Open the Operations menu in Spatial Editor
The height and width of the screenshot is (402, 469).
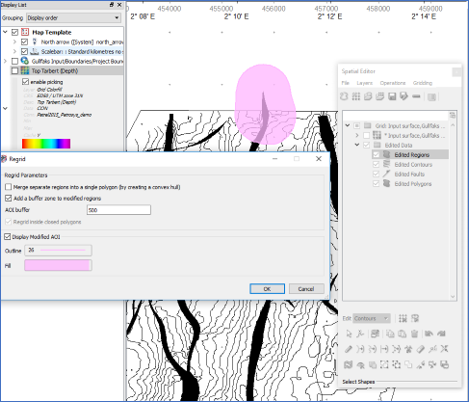(393, 83)
